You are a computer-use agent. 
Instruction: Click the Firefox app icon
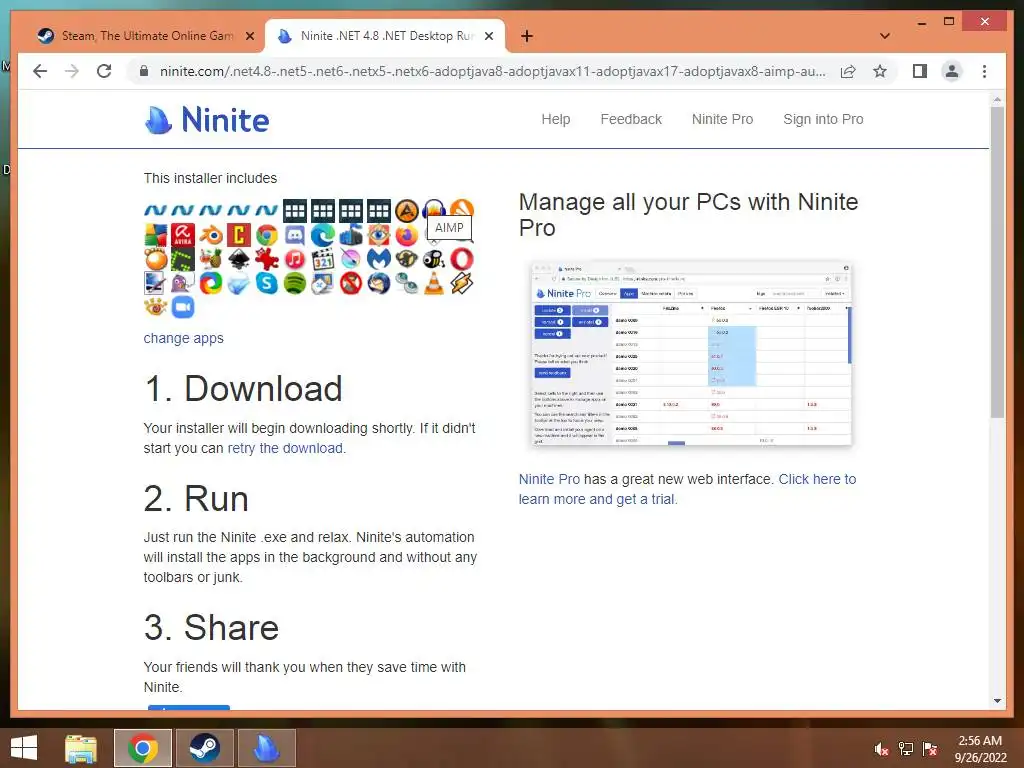tap(406, 235)
